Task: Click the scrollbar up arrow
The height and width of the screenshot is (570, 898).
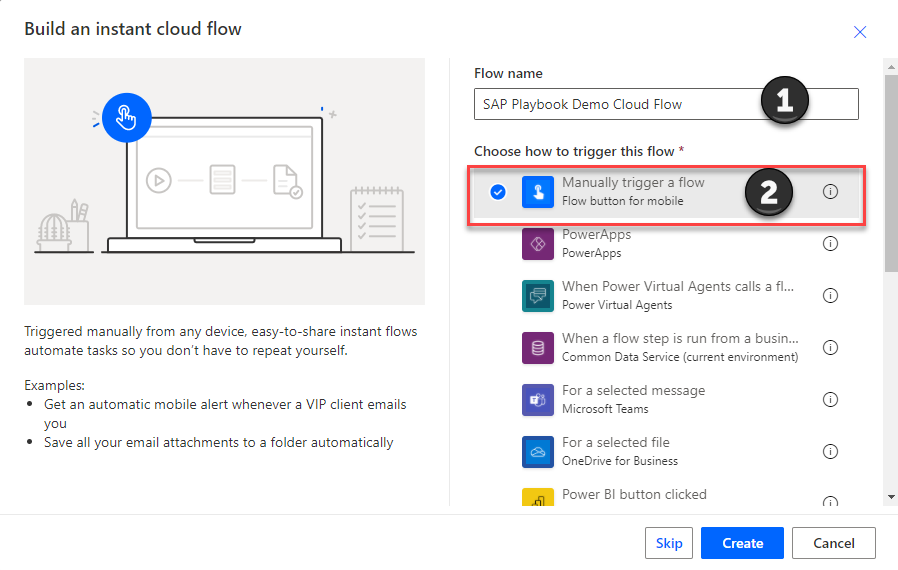Action: (891, 67)
